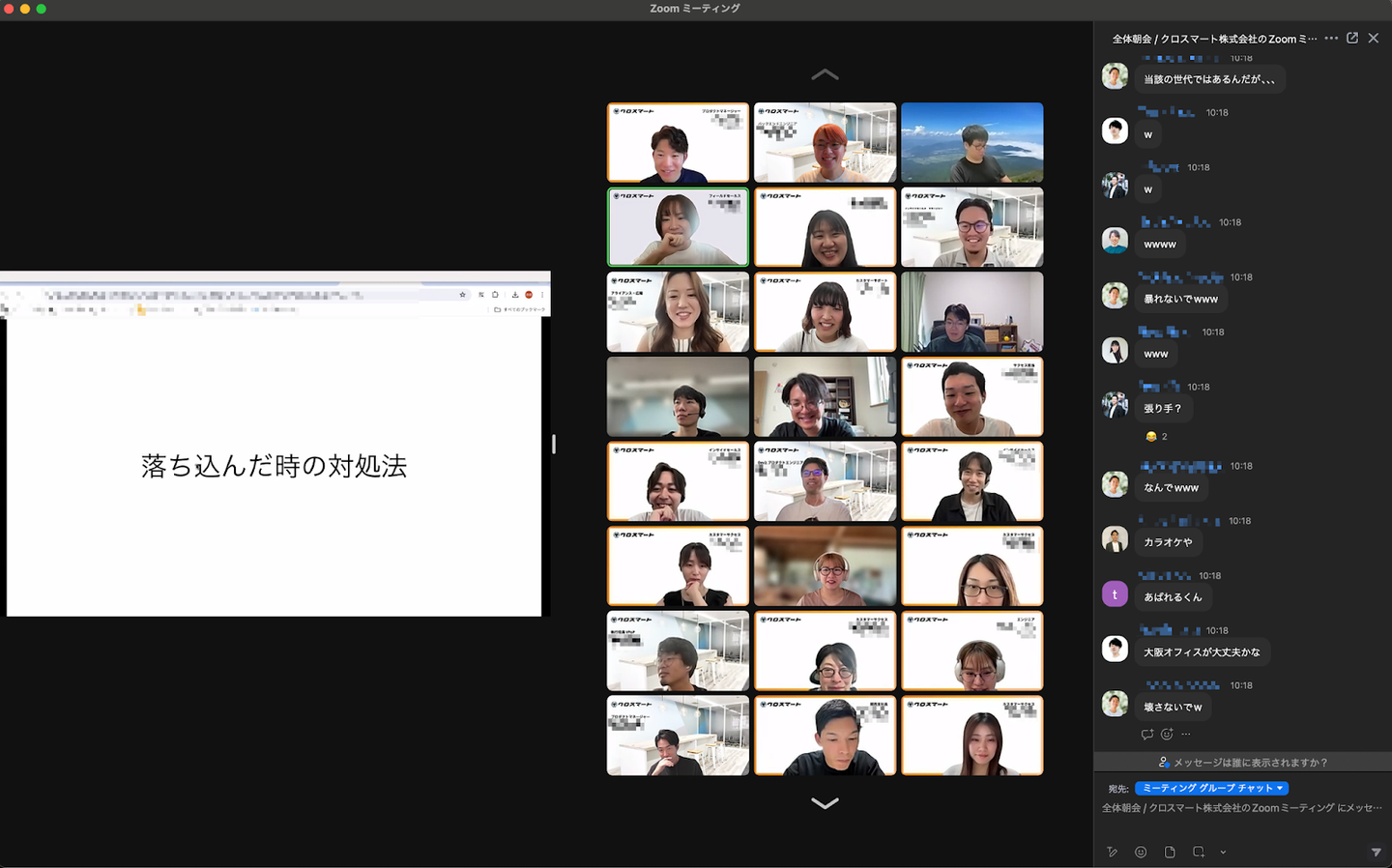Screen dimensions: 1392x868
Task: Select the 壊さないでw chat message
Action: pyautogui.click(x=1173, y=708)
